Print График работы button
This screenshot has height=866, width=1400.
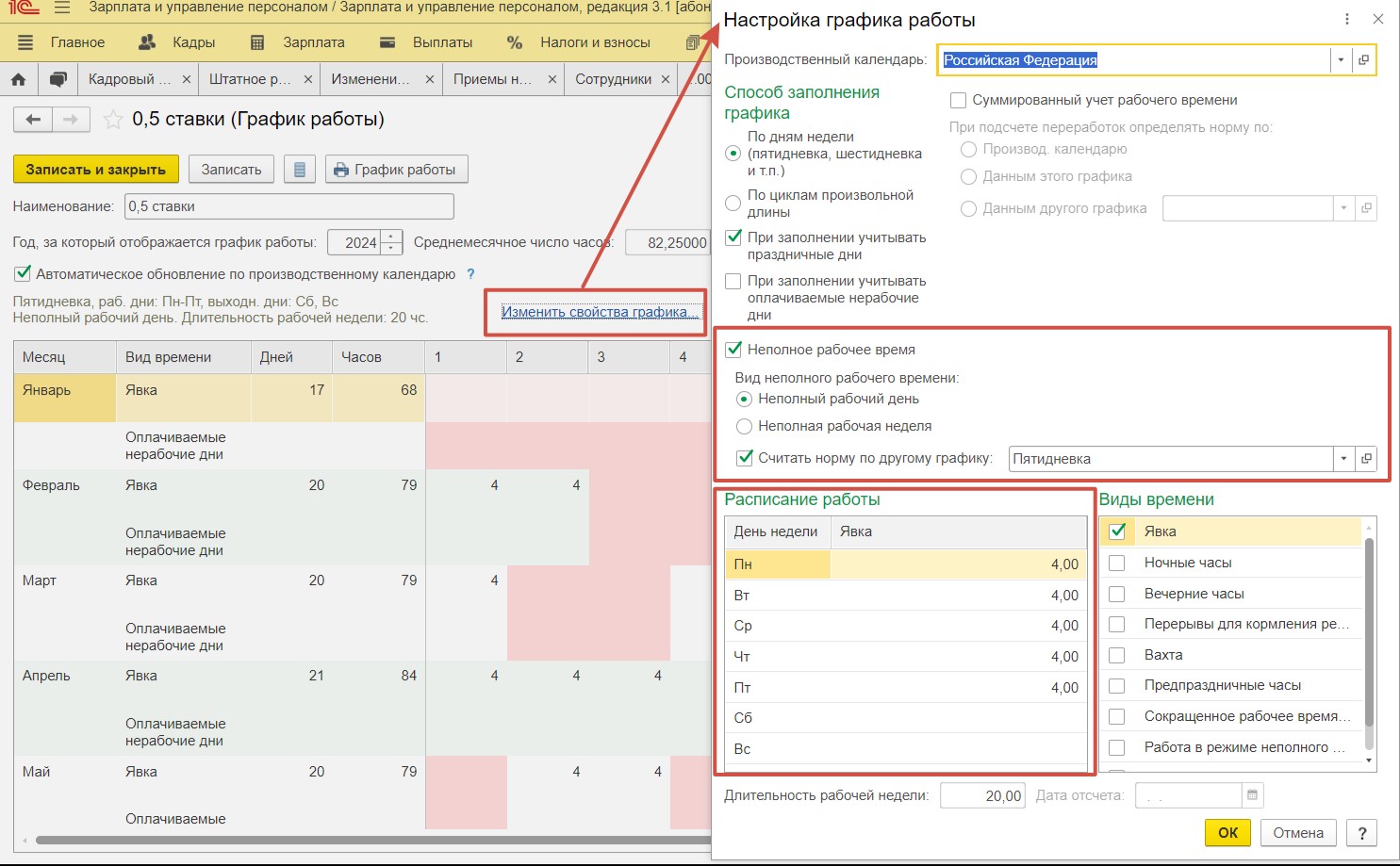[x=396, y=170]
